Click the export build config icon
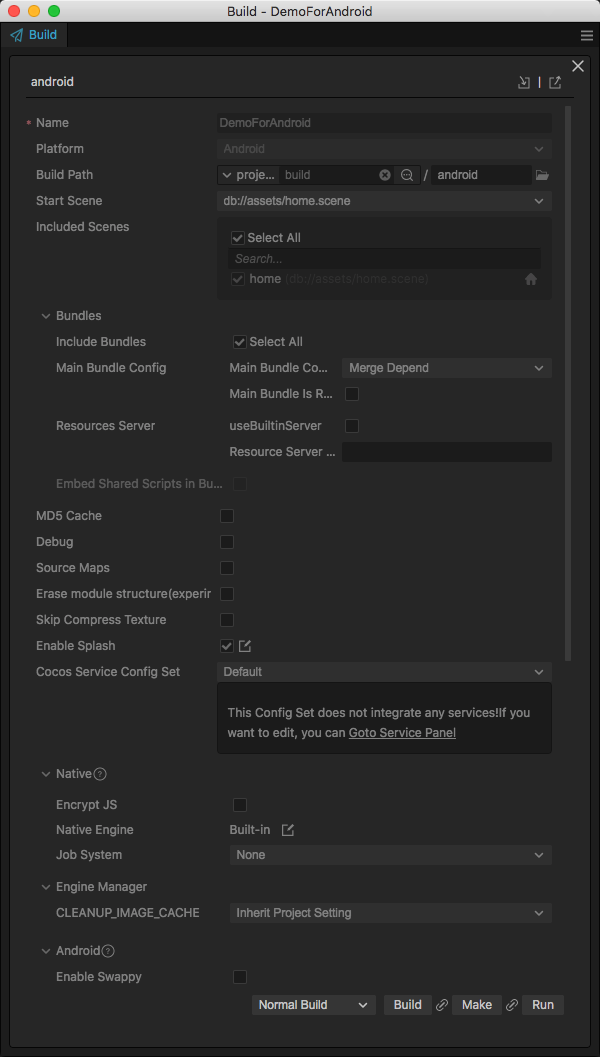Image resolution: width=600 pixels, height=1057 pixels. coord(555,83)
